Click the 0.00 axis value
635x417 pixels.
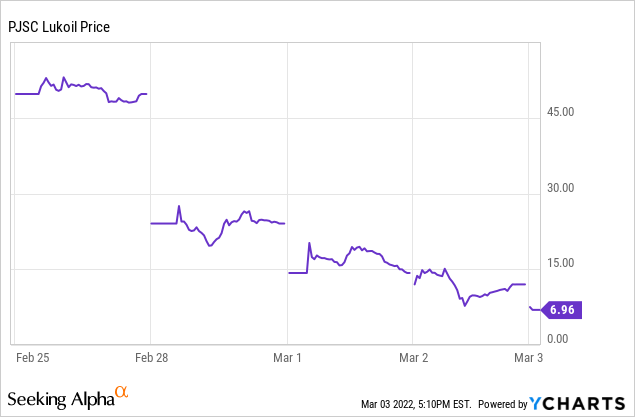[x=558, y=338]
